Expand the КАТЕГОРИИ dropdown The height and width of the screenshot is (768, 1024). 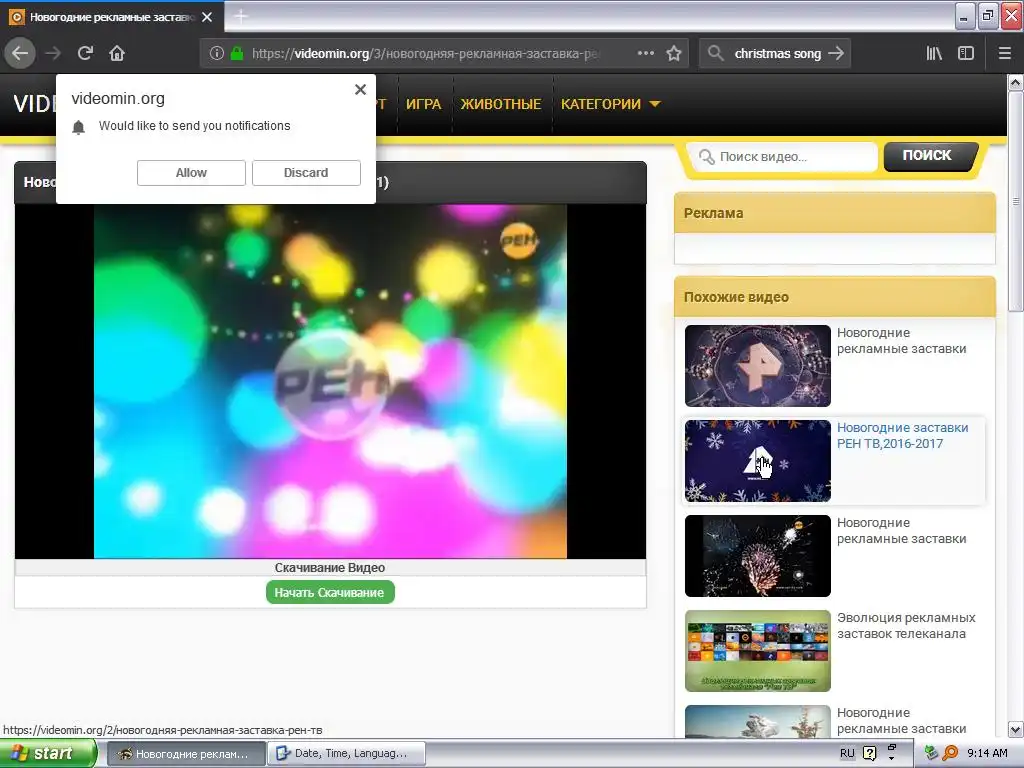pyautogui.click(x=611, y=104)
